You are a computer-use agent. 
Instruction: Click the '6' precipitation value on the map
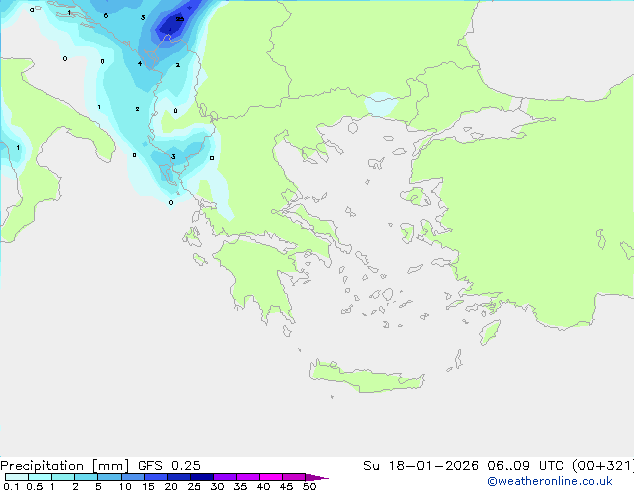[x=106, y=15]
